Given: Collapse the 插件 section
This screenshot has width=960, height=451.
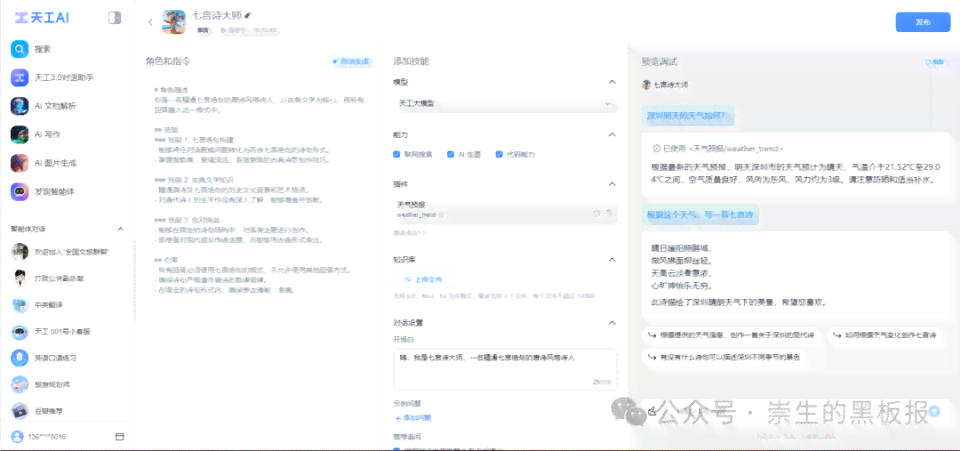Looking at the screenshot, I should coord(612,184).
